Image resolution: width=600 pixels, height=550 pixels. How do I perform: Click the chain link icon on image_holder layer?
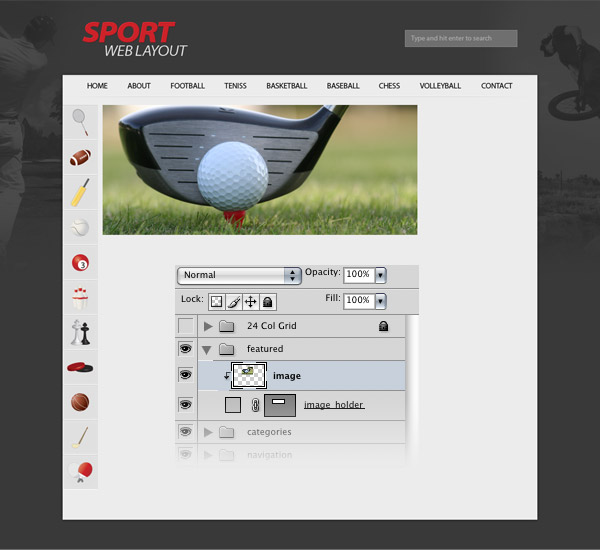tap(255, 405)
